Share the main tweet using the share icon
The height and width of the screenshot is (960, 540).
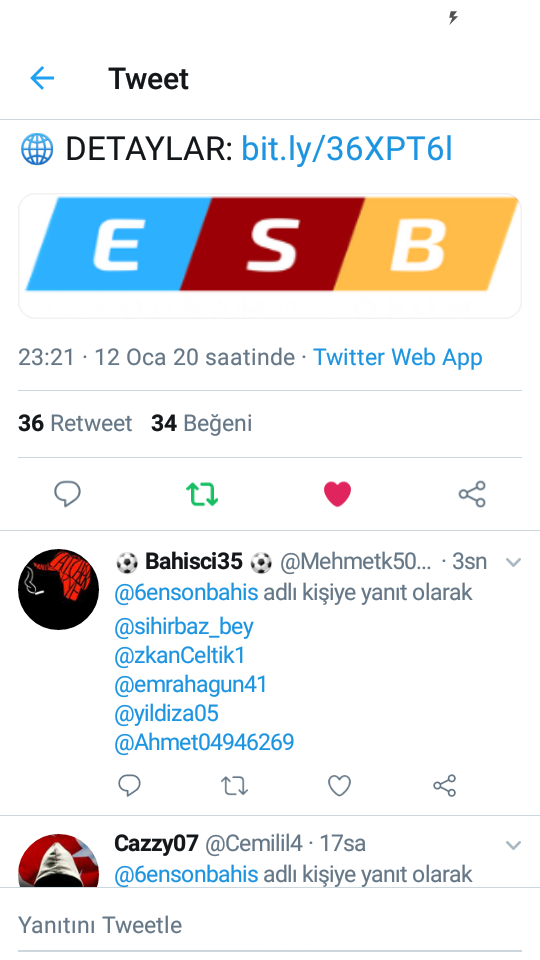click(472, 493)
